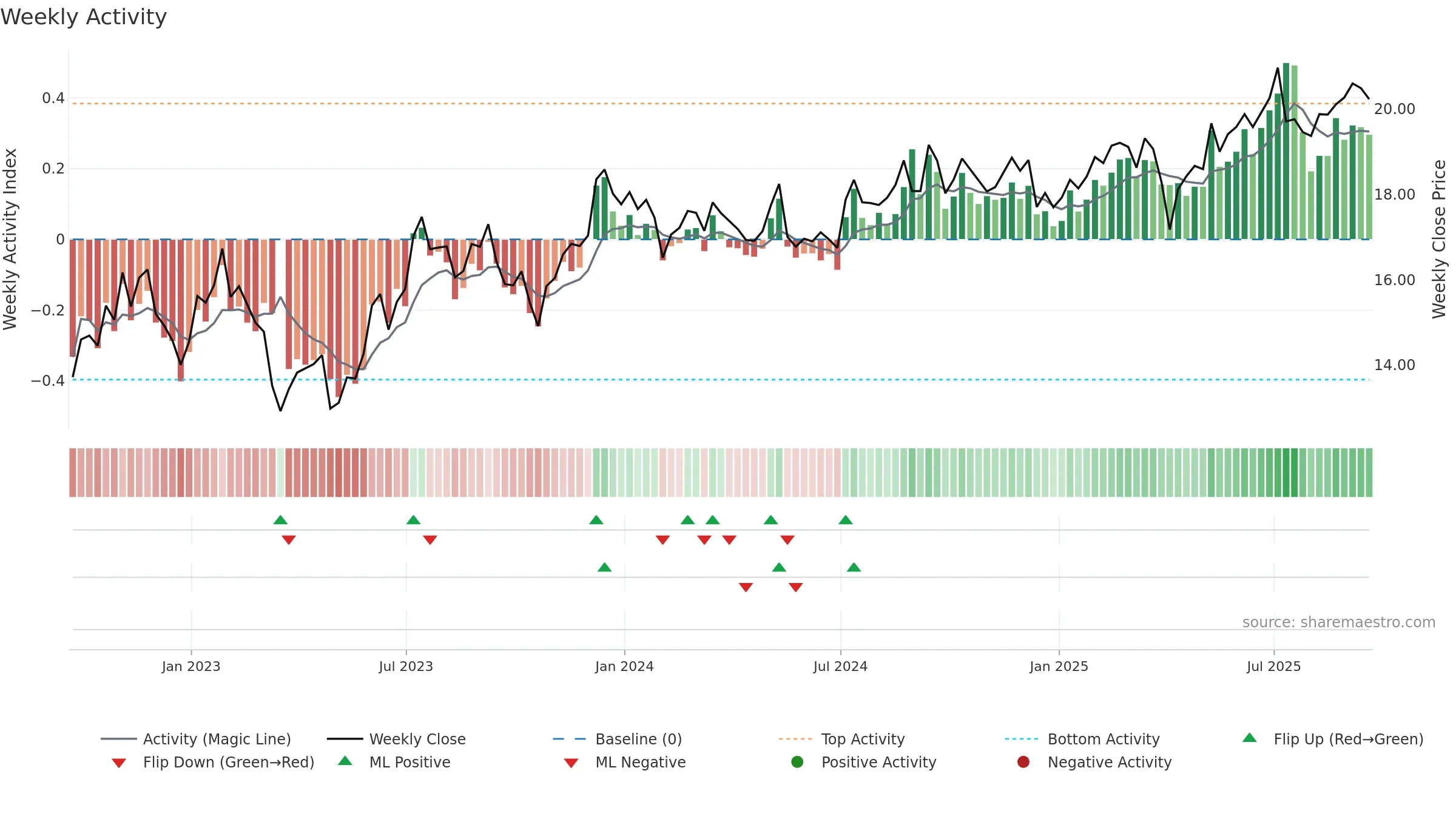Toggle Activity (Magic Line) legend entry

tap(196, 739)
